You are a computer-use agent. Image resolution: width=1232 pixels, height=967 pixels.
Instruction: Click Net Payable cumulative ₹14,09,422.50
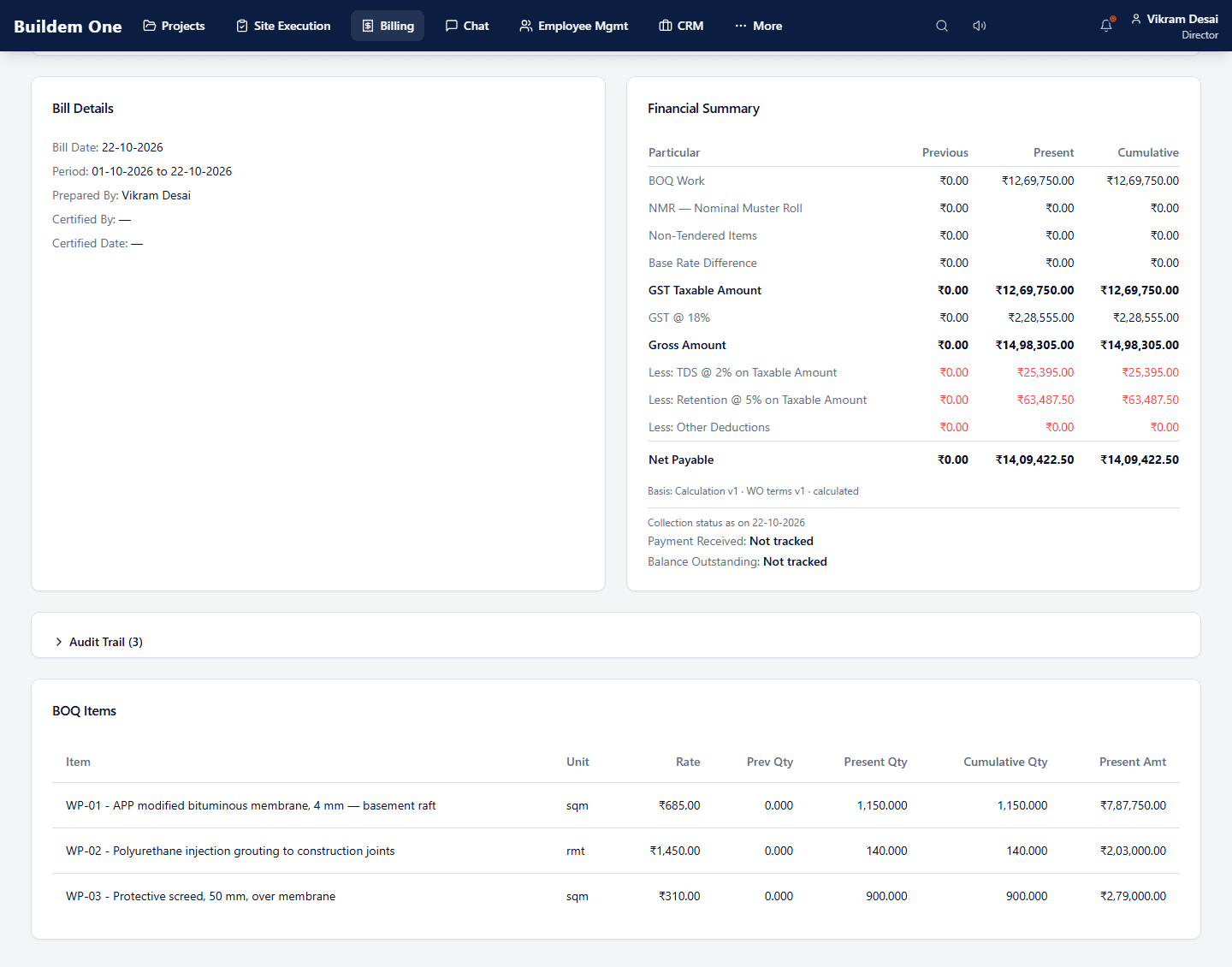point(1140,460)
